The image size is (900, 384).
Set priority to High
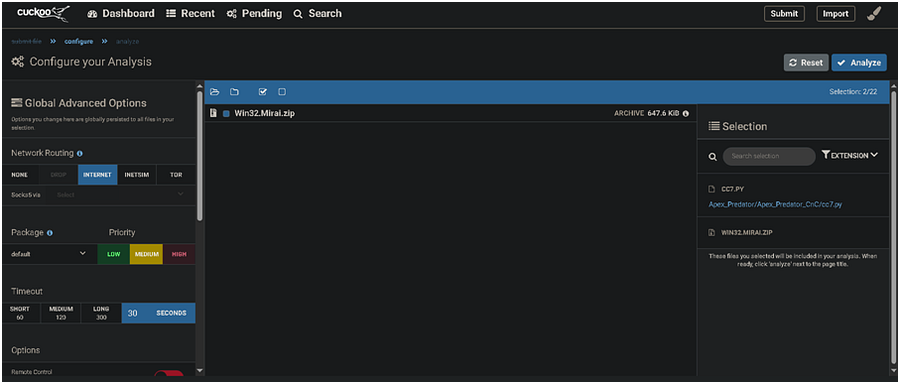179,254
